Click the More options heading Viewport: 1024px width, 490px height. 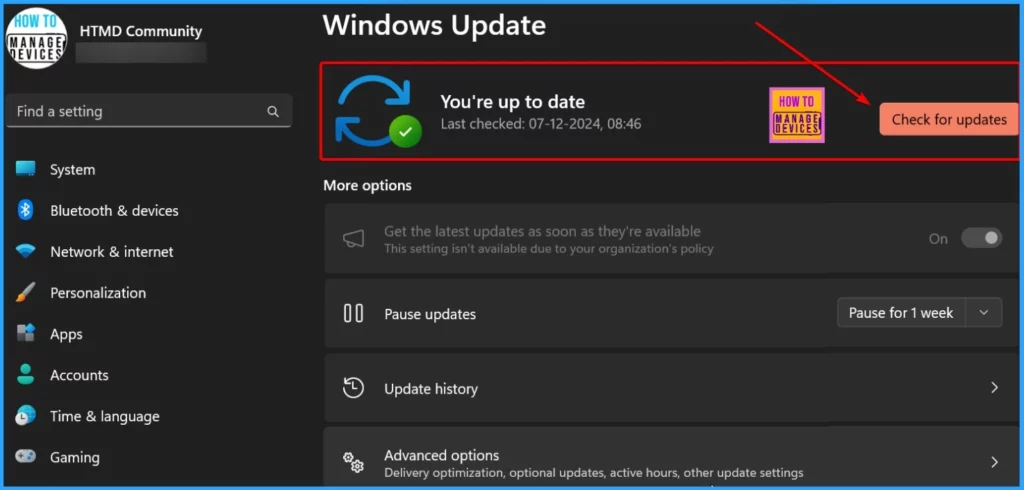click(x=368, y=186)
